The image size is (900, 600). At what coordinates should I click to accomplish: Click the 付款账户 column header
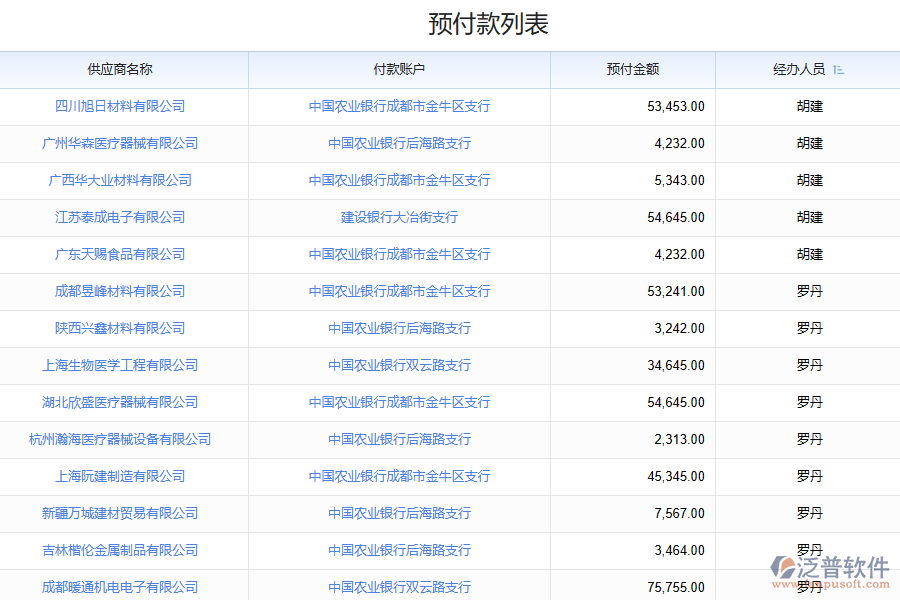pyautogui.click(x=399, y=70)
